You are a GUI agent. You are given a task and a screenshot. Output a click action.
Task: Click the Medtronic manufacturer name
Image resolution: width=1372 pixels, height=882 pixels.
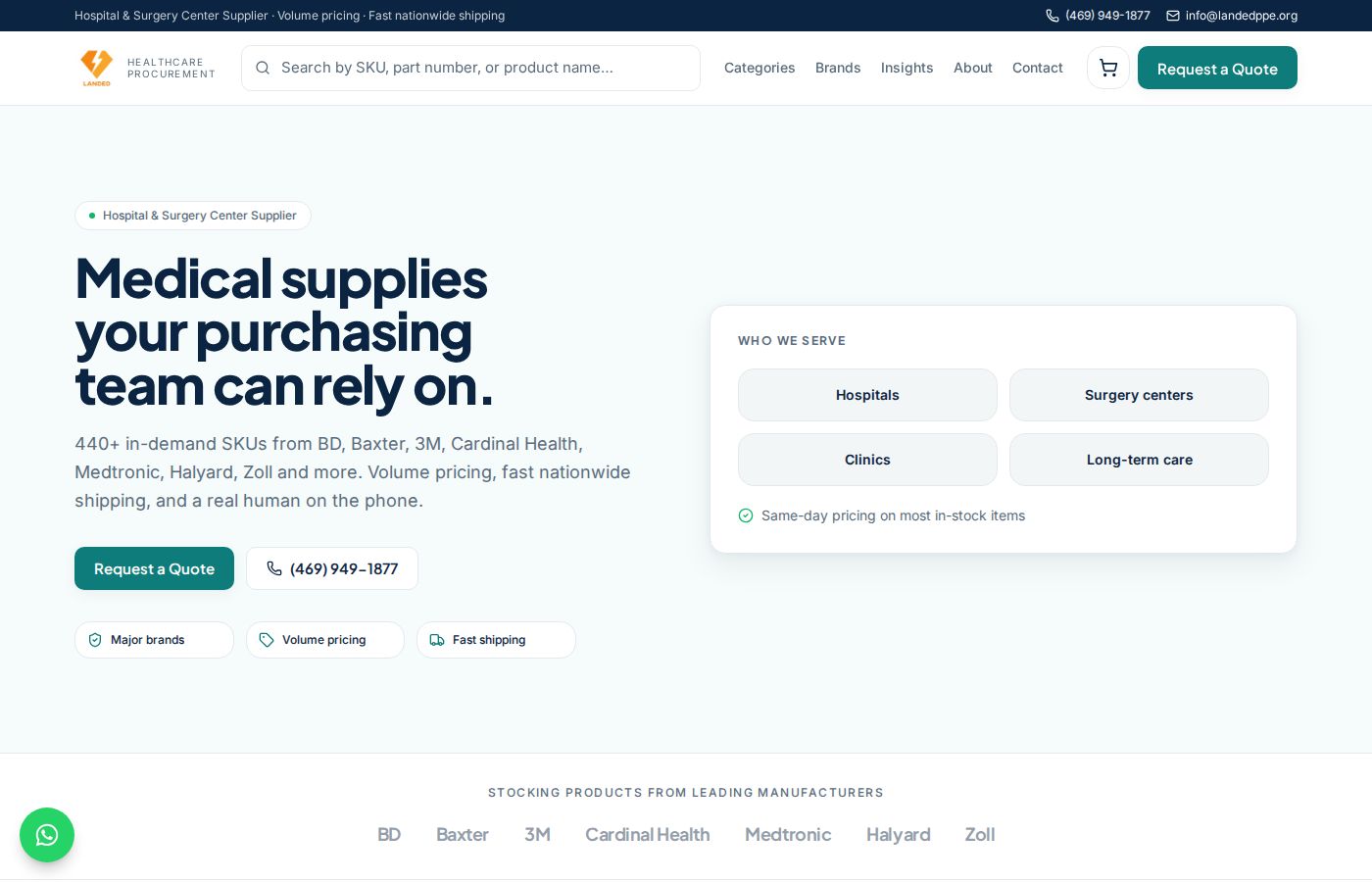[x=788, y=835]
